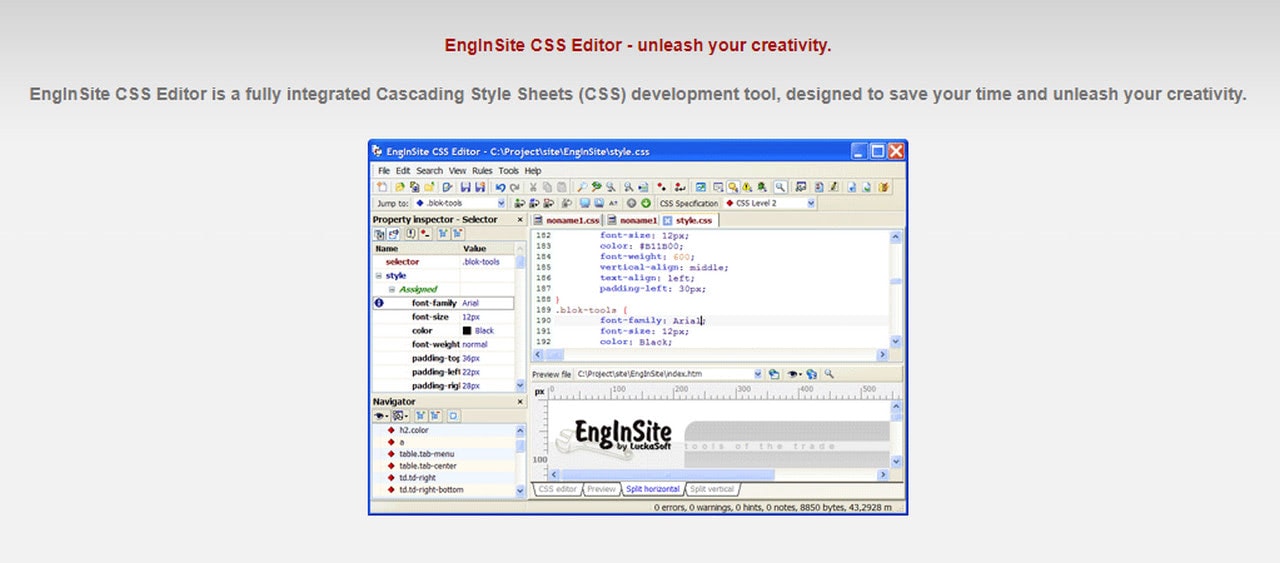
Task: Select td.td-right in Navigator
Action: 417,478
